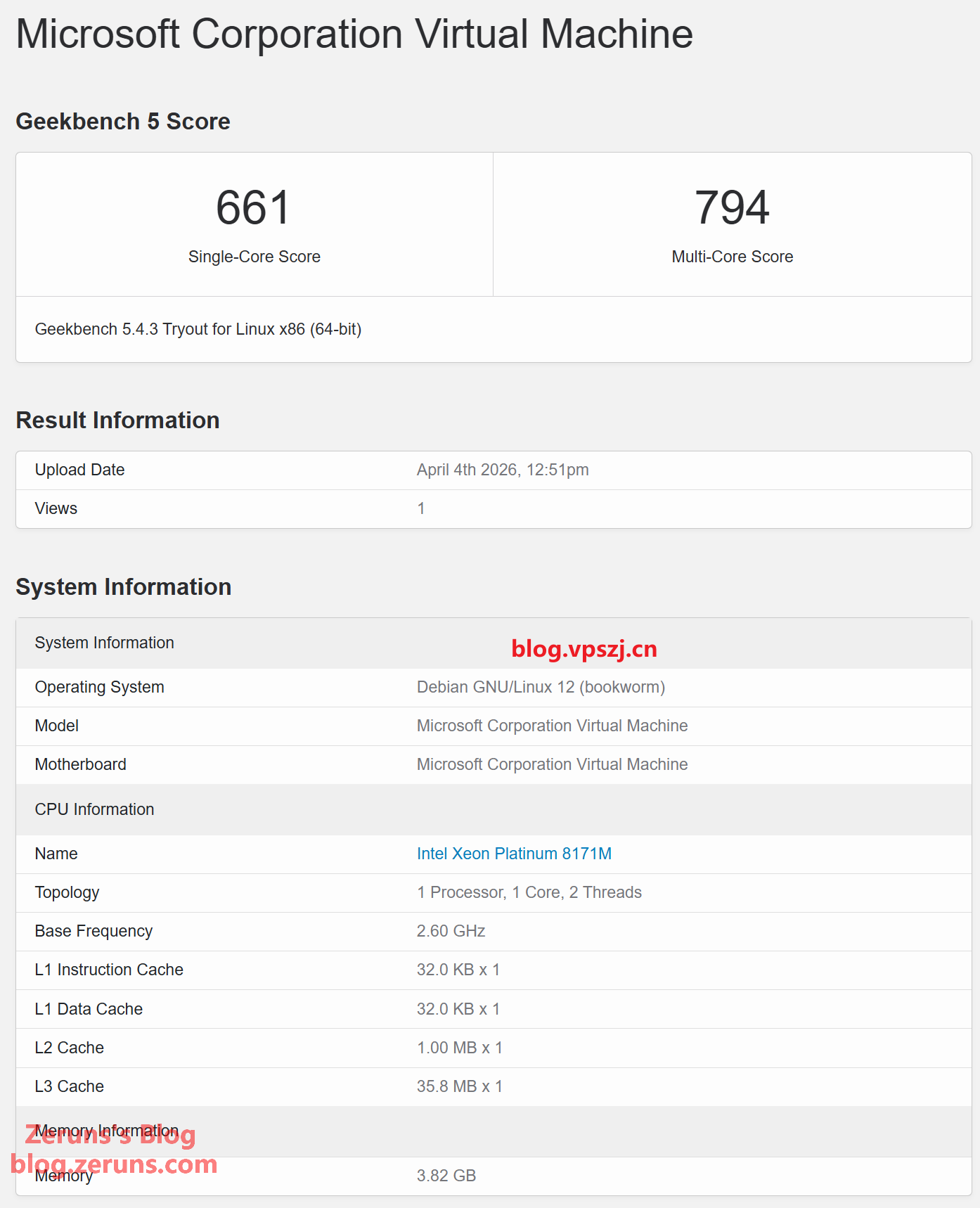Click the Motherboard row value
The image size is (980, 1208).
tap(552, 764)
